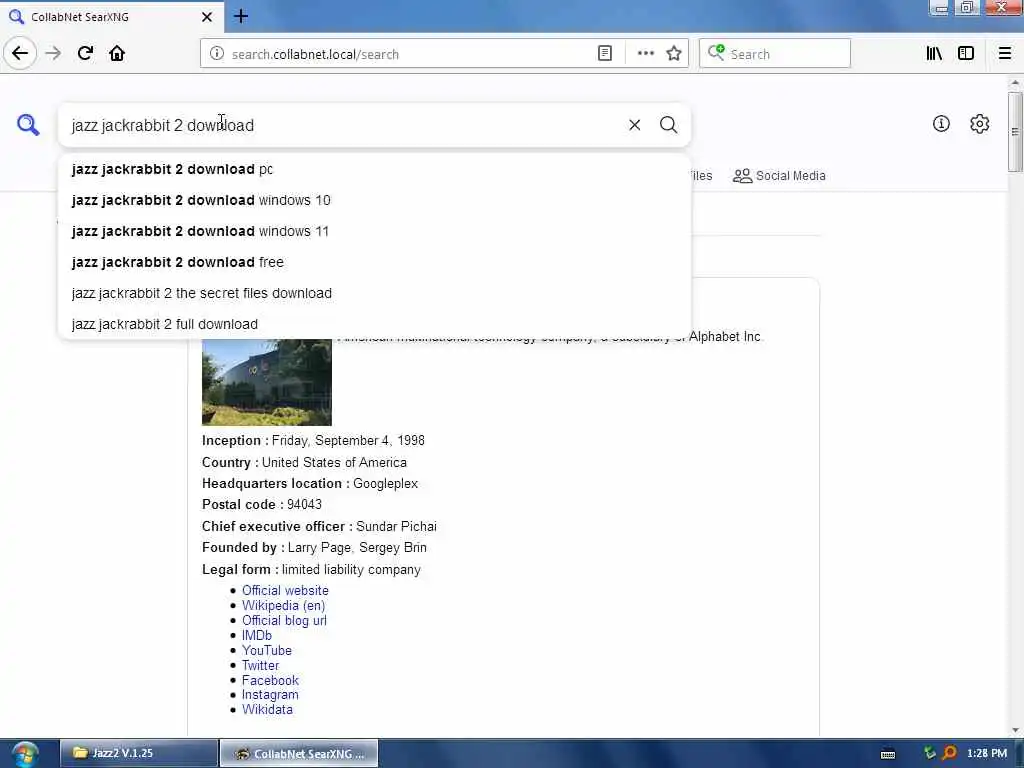Pick 'jazz jackrabbit 2 full download' suggestion
The image size is (1024, 768).
374,324
